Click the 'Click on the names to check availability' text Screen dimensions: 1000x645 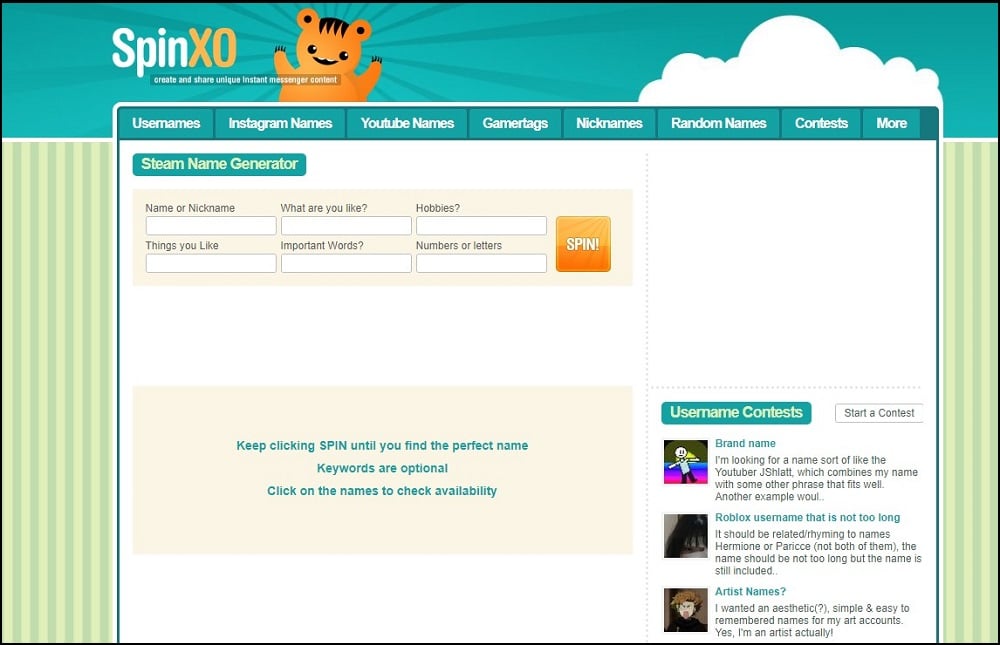(x=382, y=491)
